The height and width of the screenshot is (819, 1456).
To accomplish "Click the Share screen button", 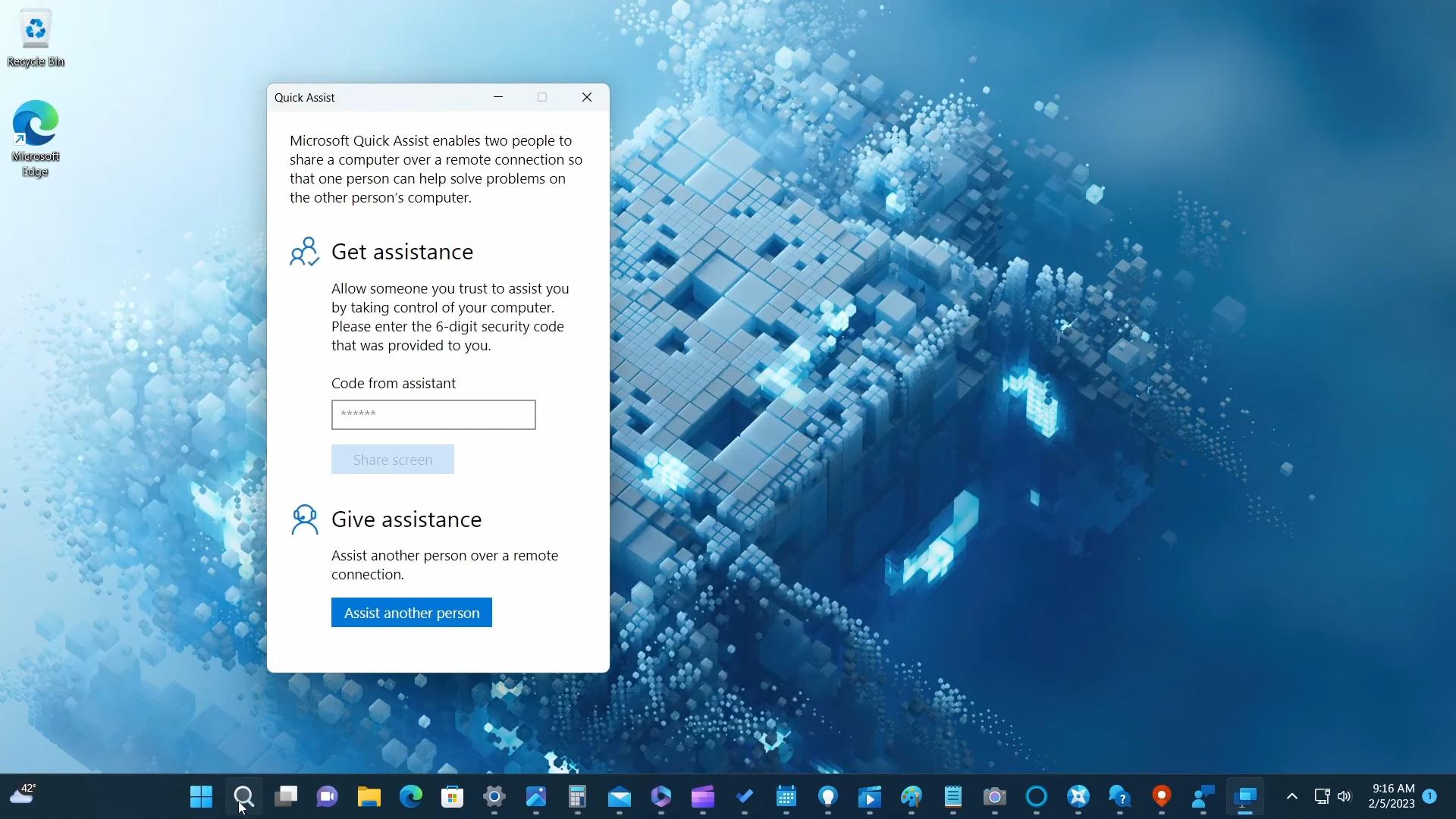I will 392,460.
